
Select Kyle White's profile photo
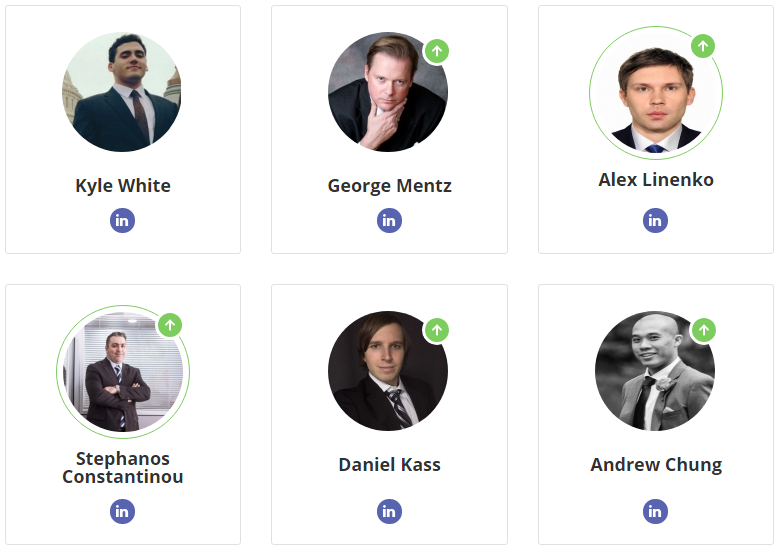122,93
